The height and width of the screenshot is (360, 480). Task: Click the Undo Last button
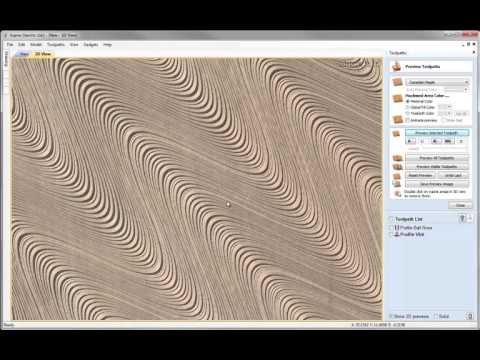pyautogui.click(x=453, y=175)
